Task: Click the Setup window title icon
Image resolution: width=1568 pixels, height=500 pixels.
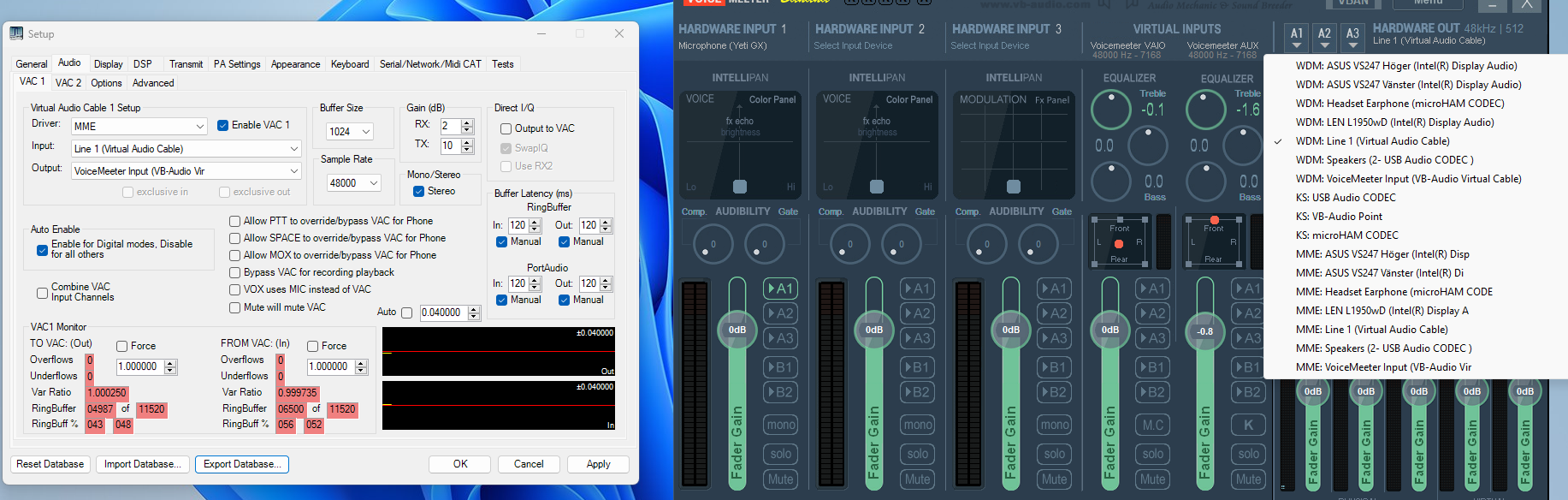Action: point(16,33)
